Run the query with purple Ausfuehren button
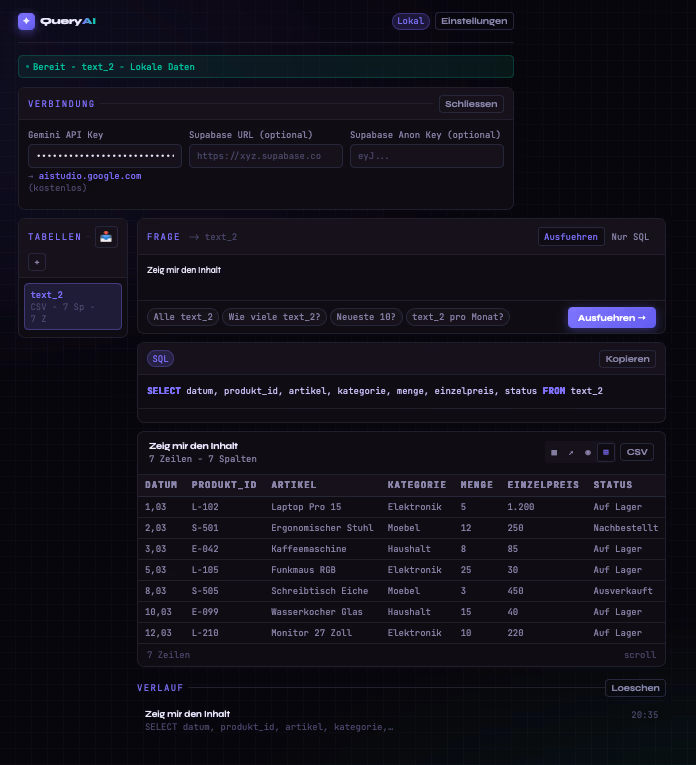This screenshot has width=696, height=765. [612, 318]
